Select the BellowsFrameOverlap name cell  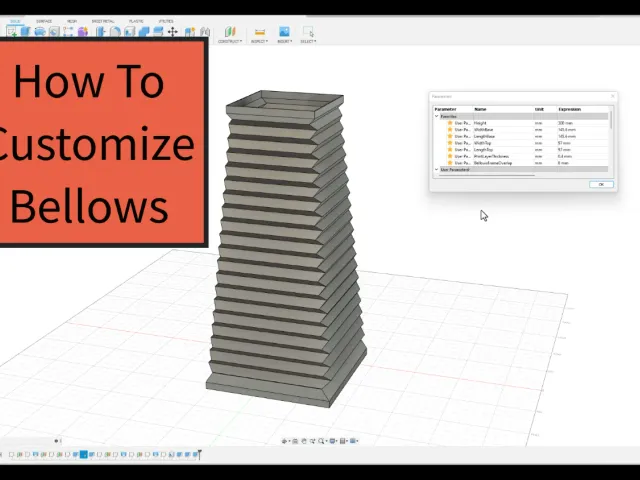[x=503, y=163]
